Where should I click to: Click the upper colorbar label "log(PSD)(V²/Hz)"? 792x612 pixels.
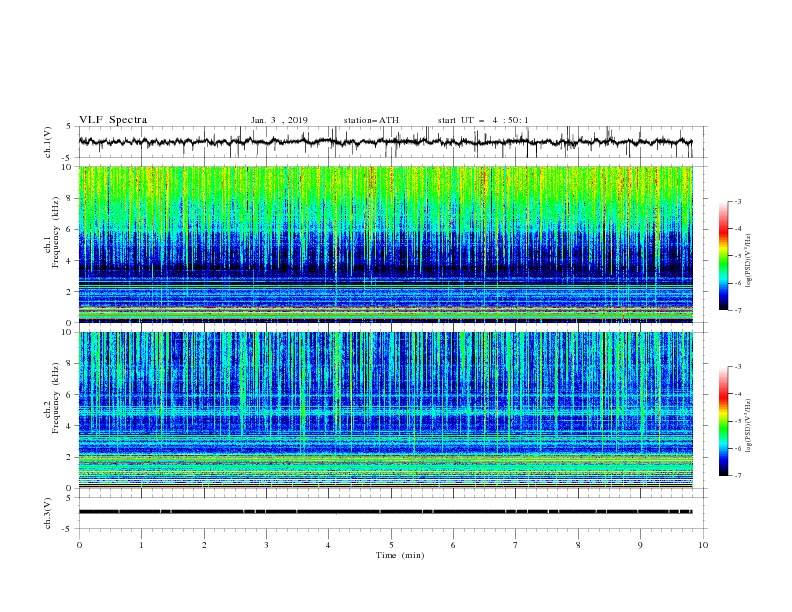749,261
